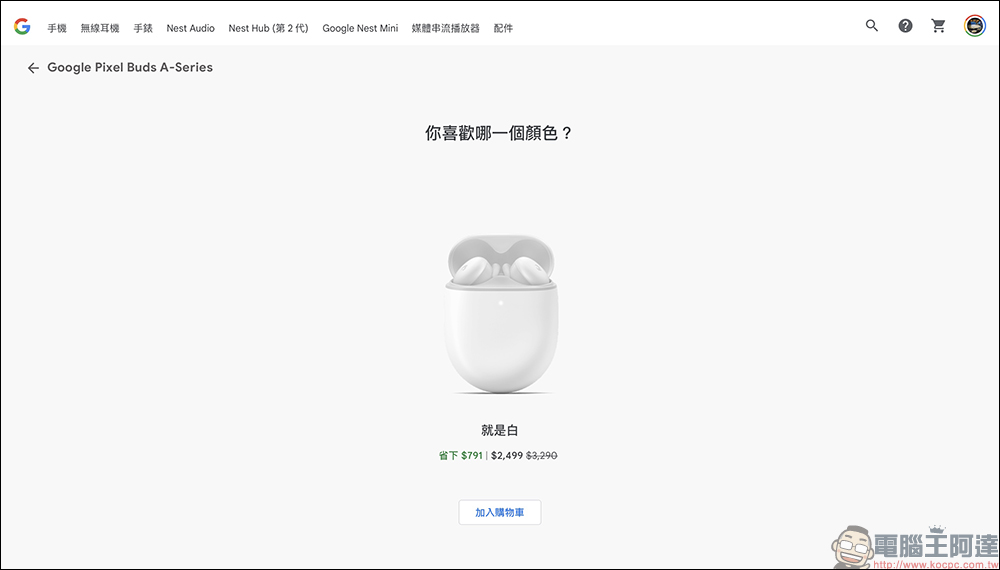The image size is (1000, 570).
Task: Click the Google logo in the header
Action: coord(22,27)
